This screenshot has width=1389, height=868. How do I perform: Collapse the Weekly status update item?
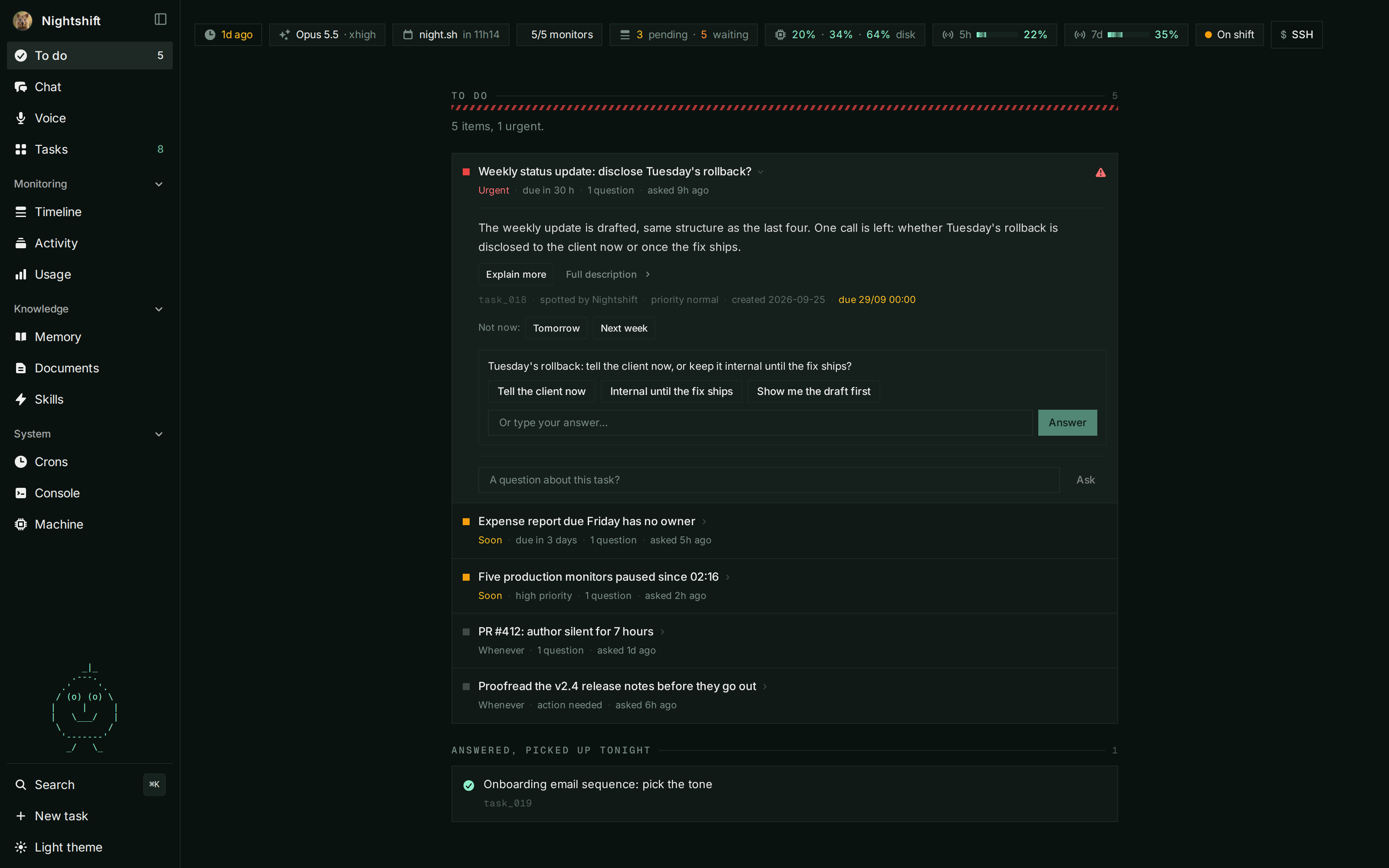click(x=760, y=172)
